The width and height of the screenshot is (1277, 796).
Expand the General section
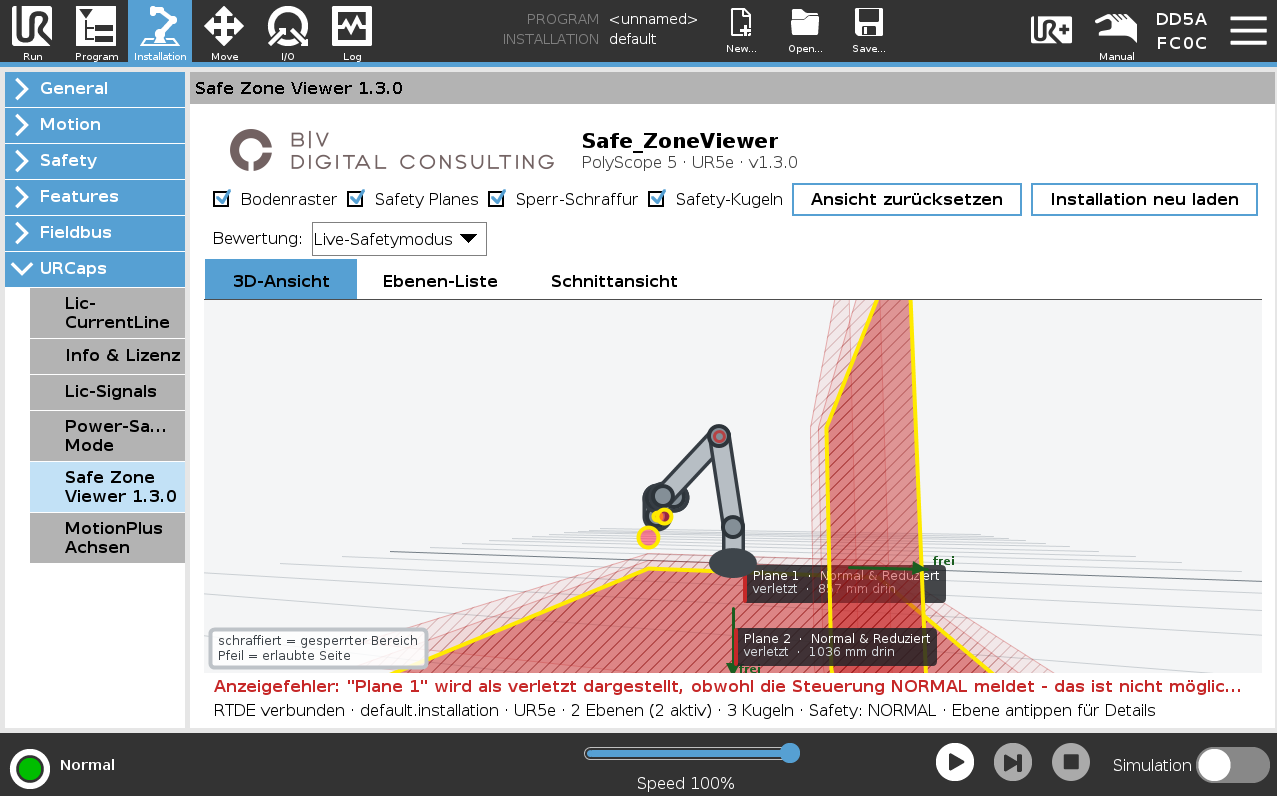pyautogui.click(x=95, y=89)
